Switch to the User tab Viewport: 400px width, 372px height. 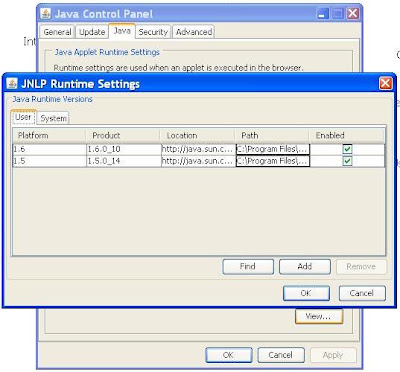[x=23, y=117]
